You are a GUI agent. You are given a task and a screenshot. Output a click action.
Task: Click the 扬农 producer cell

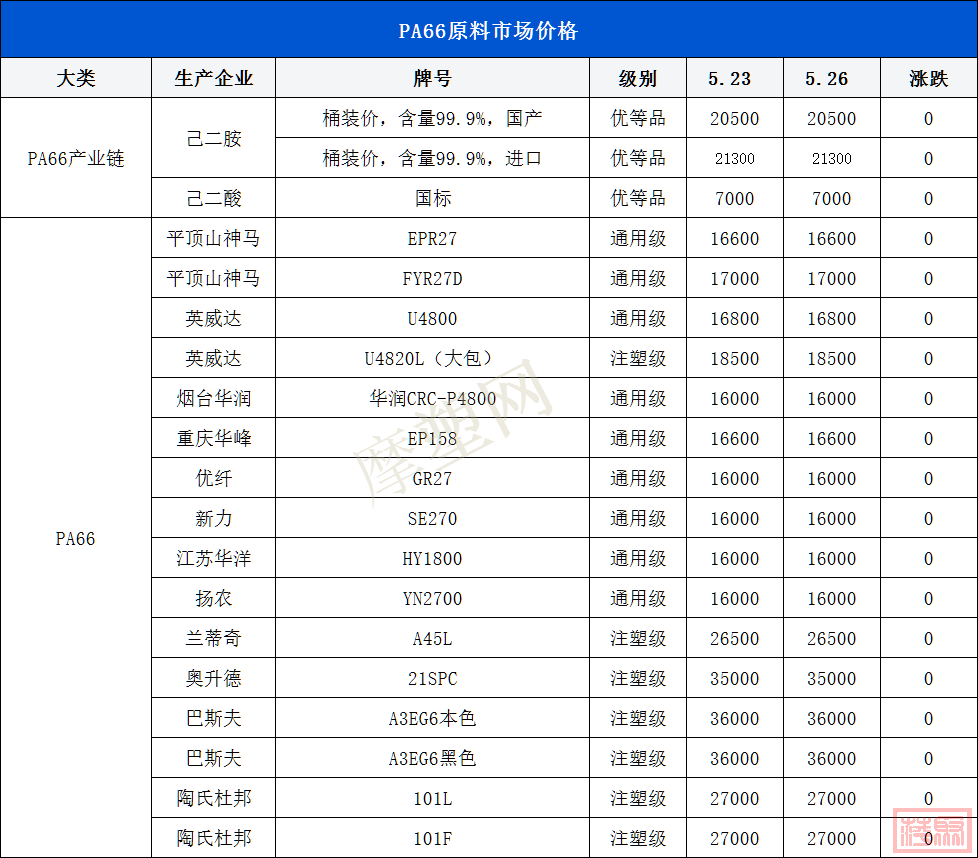click(213, 598)
